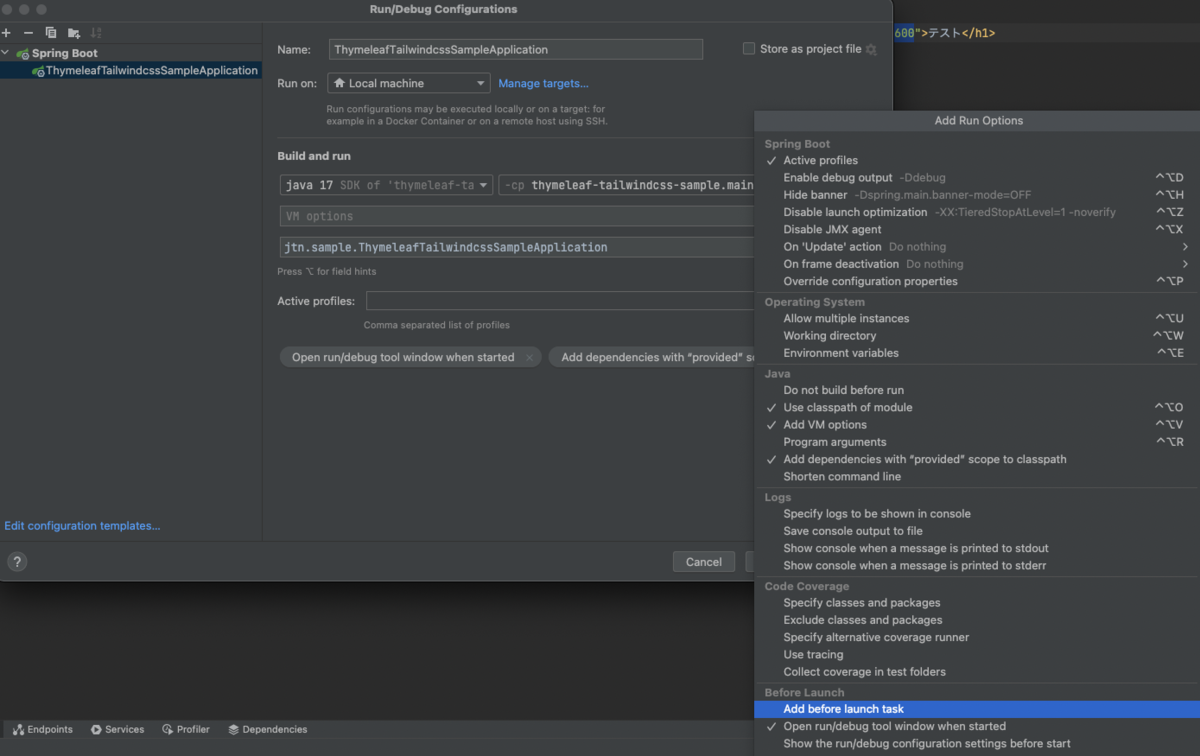Click the -cp module classpath field

(627, 185)
